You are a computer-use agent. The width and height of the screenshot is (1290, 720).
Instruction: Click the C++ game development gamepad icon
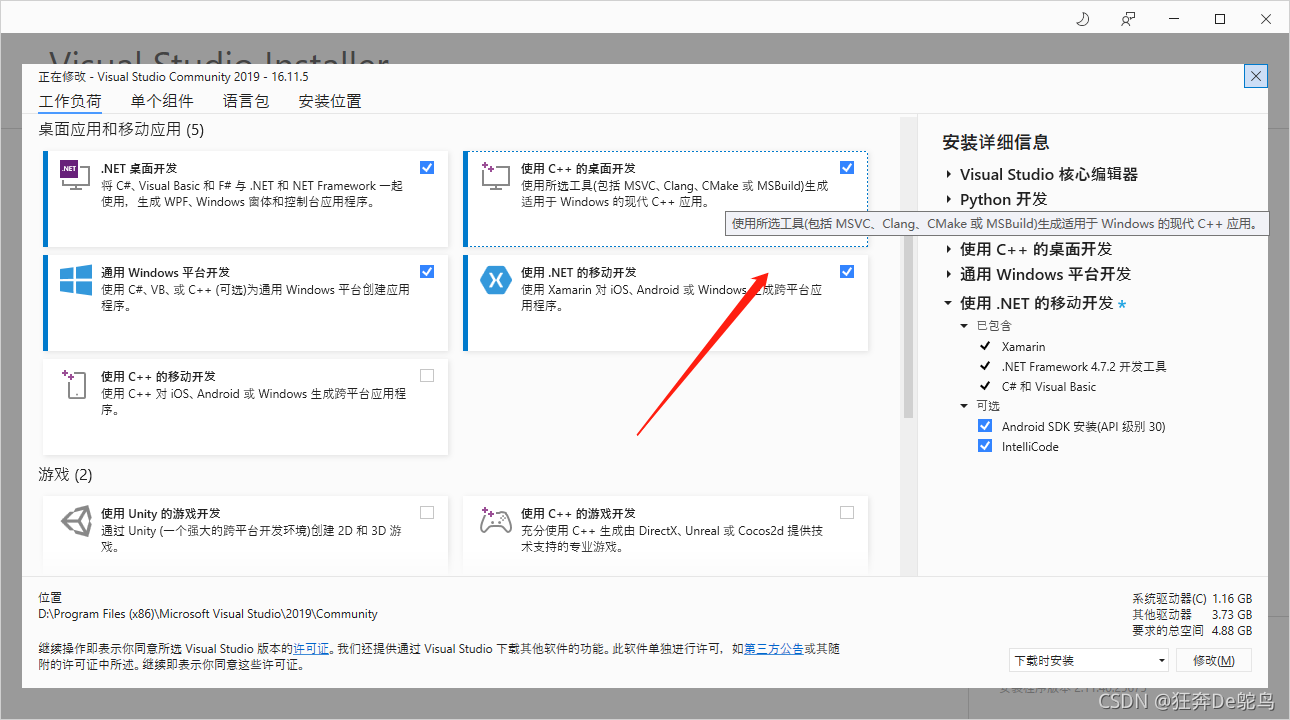pyautogui.click(x=496, y=522)
